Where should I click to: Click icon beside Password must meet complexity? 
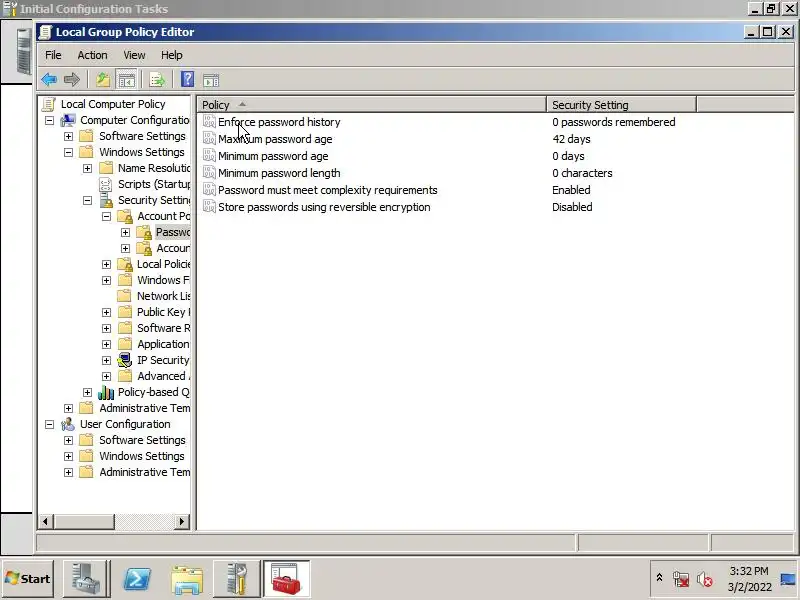click(209, 189)
